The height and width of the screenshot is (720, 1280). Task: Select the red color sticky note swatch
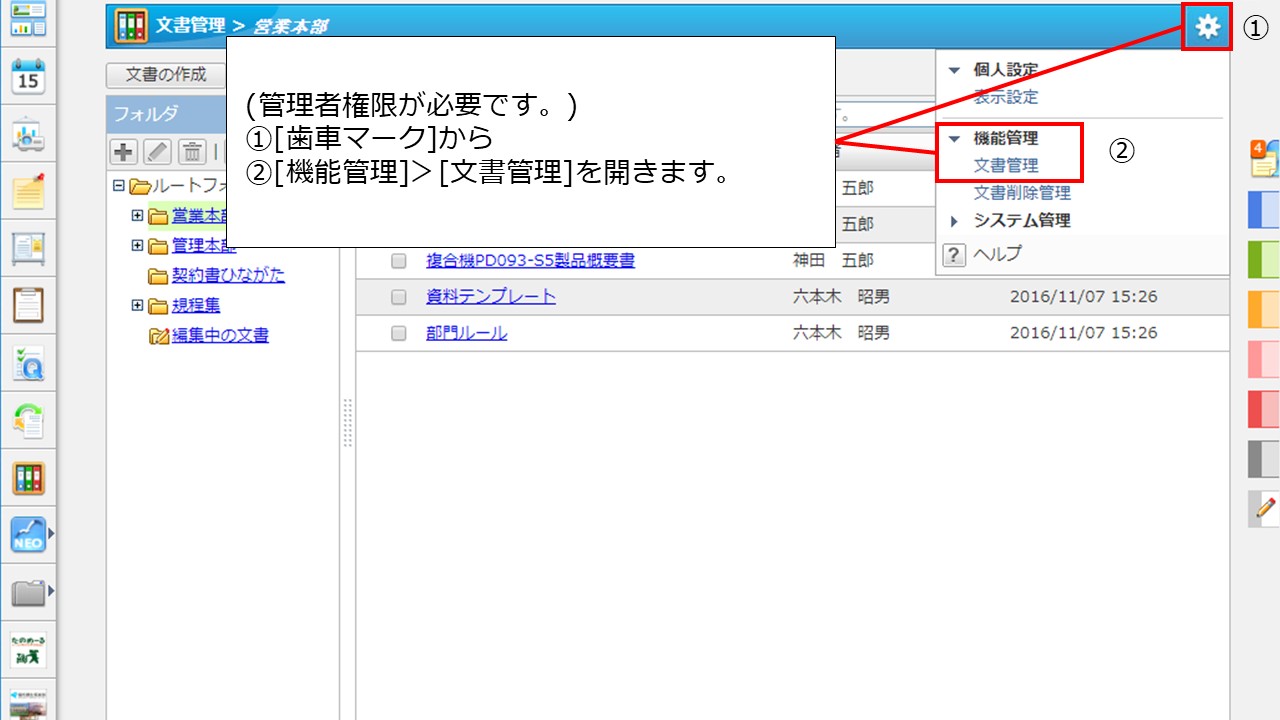point(1264,409)
